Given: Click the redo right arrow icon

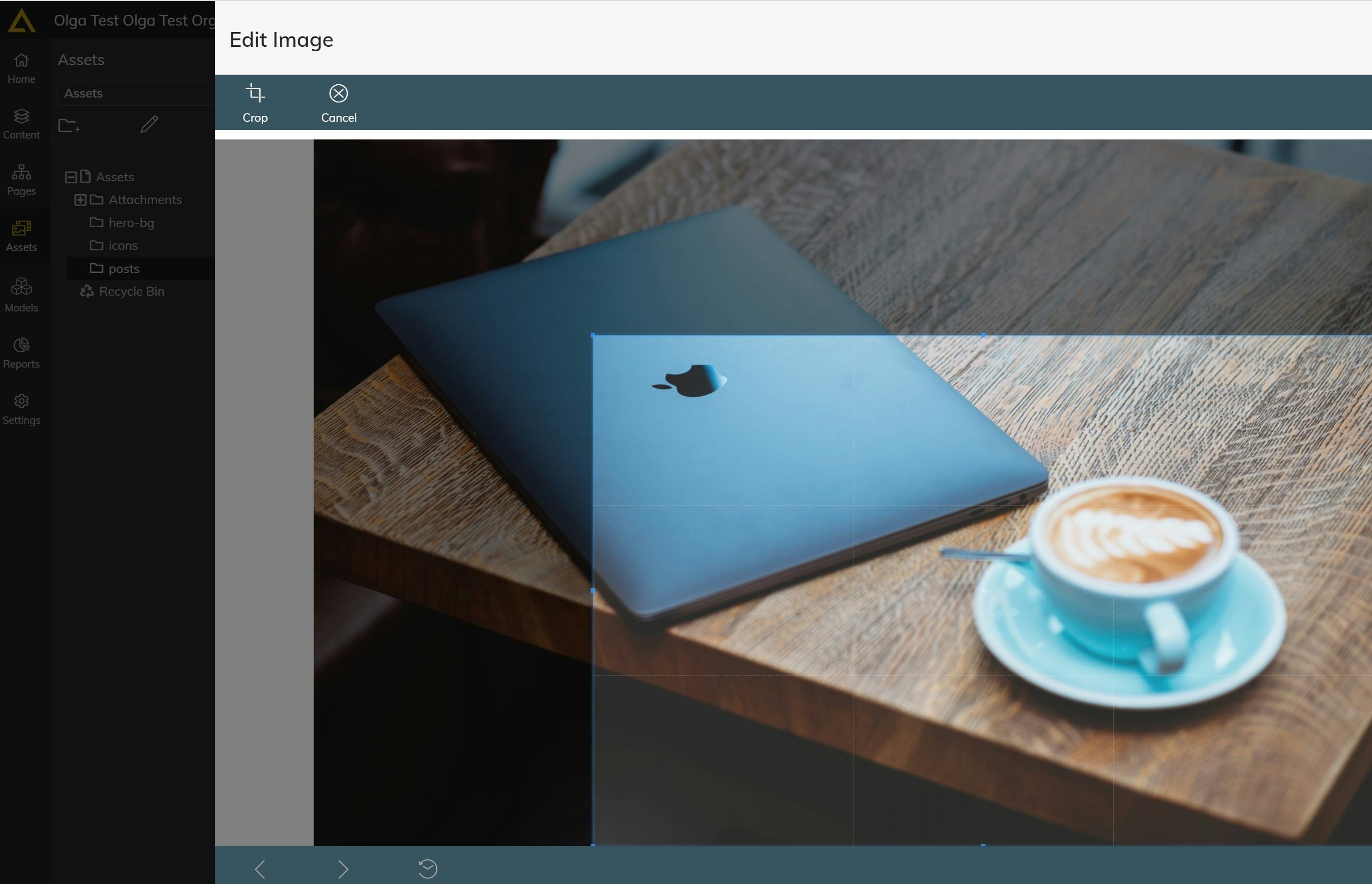Looking at the screenshot, I should point(343,869).
